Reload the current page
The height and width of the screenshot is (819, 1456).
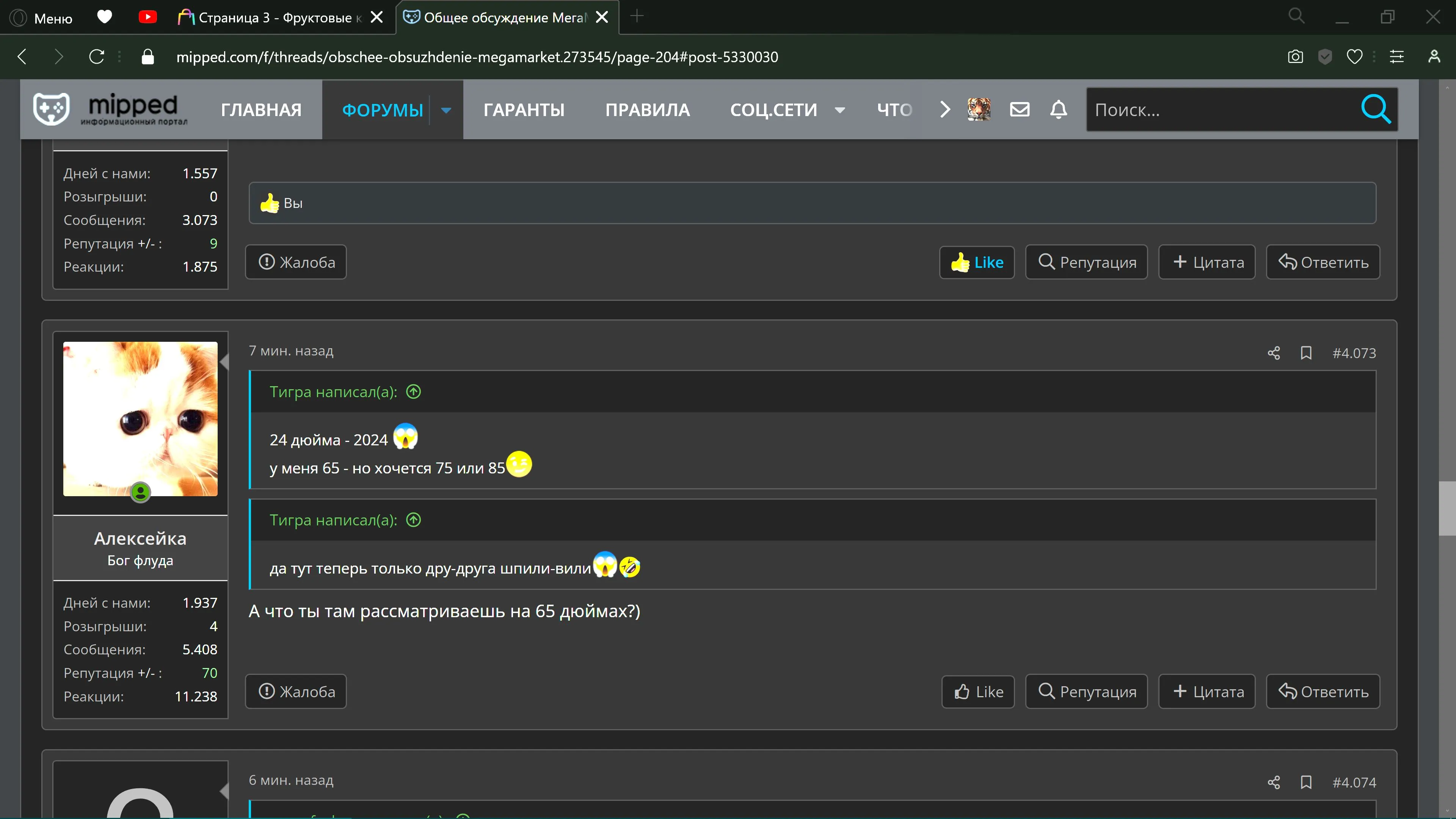click(x=97, y=57)
